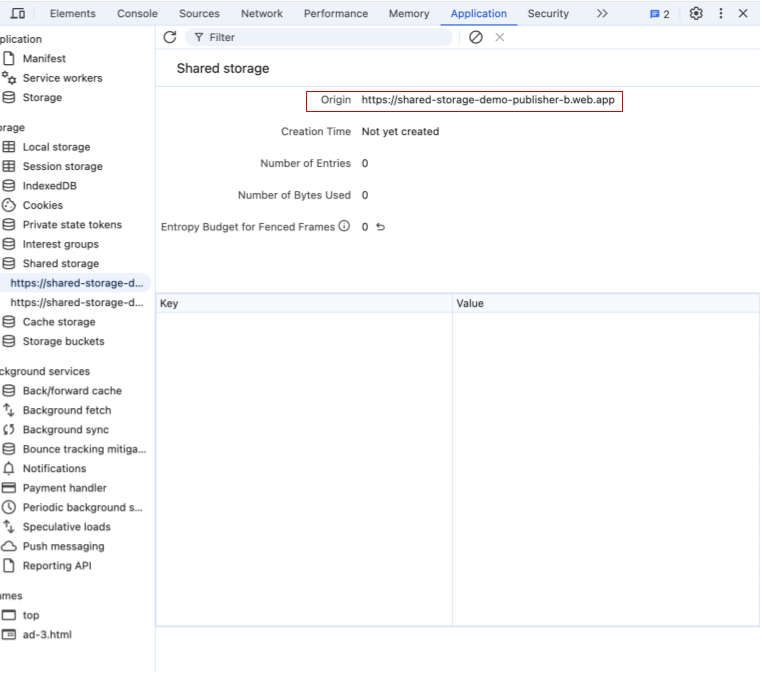Expand the more tabs chevron

(601, 14)
